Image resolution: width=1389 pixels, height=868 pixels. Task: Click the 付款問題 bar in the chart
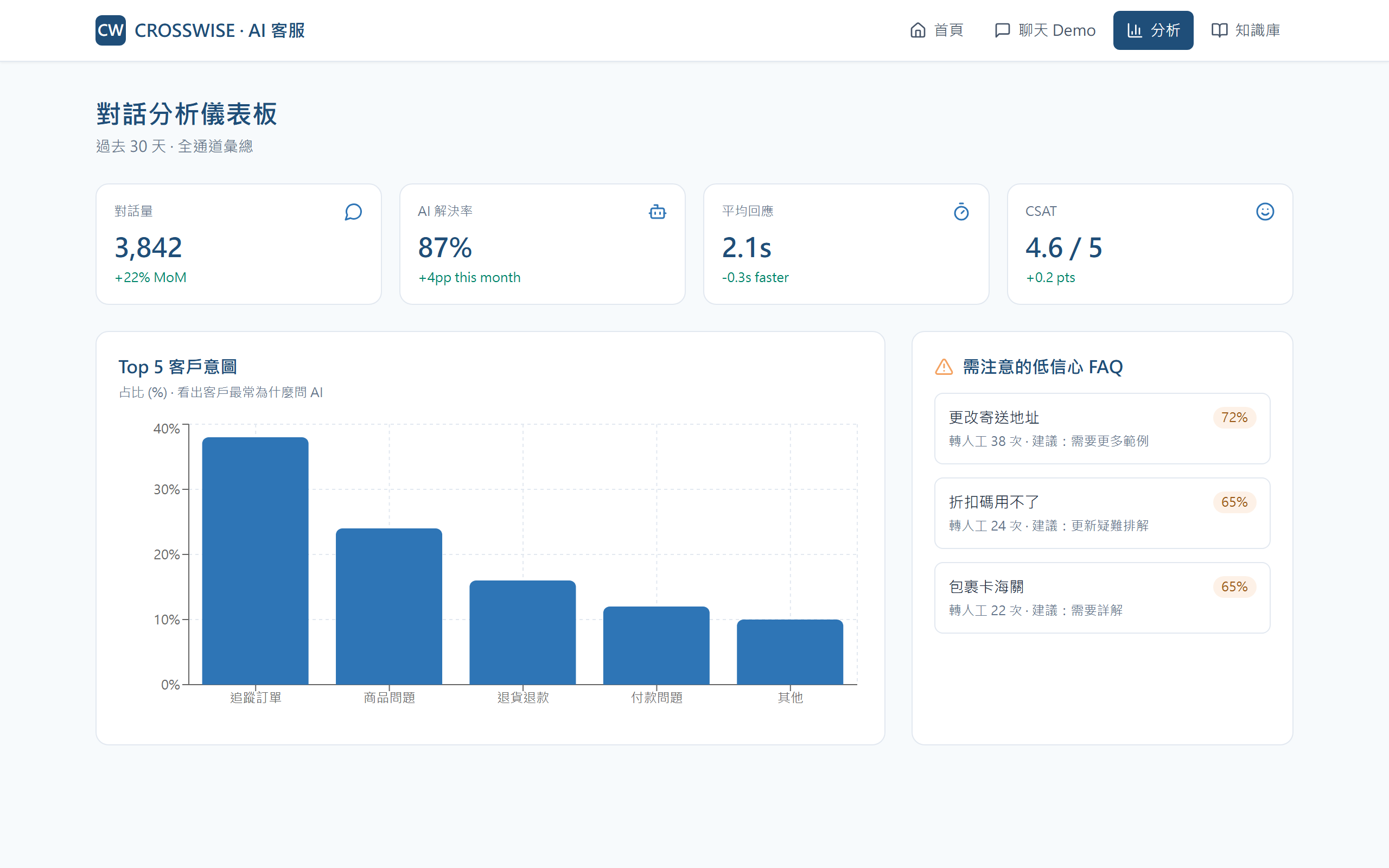657,645
